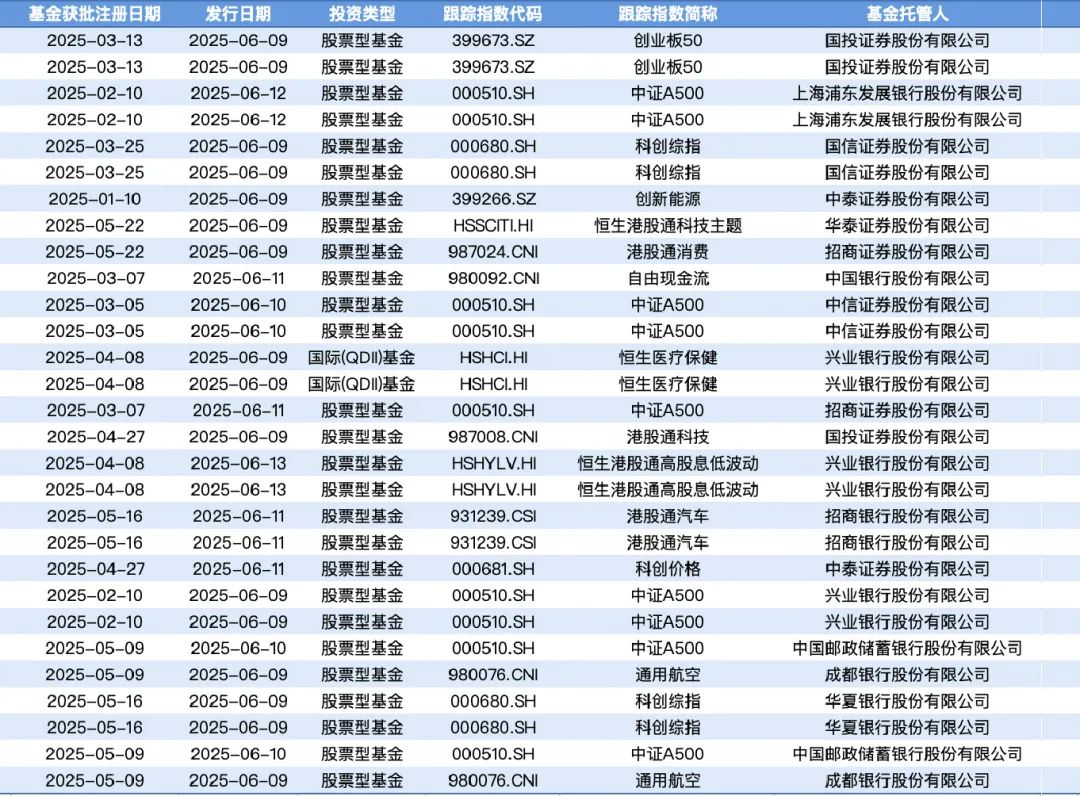Viewport: 1080px width, 796px height.
Task: Select 股票型基金 type in the 科创价格 row
Action: click(x=362, y=569)
